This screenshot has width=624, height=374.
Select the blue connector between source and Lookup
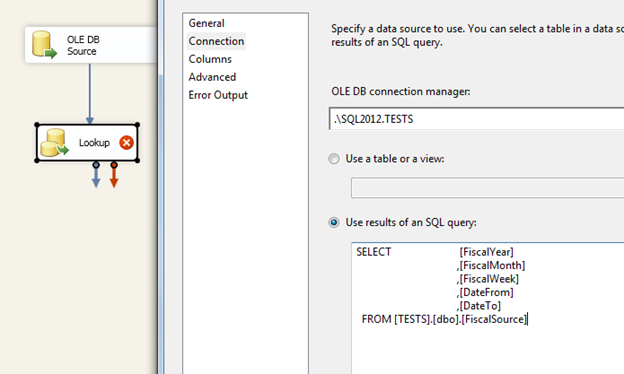[x=90, y=94]
